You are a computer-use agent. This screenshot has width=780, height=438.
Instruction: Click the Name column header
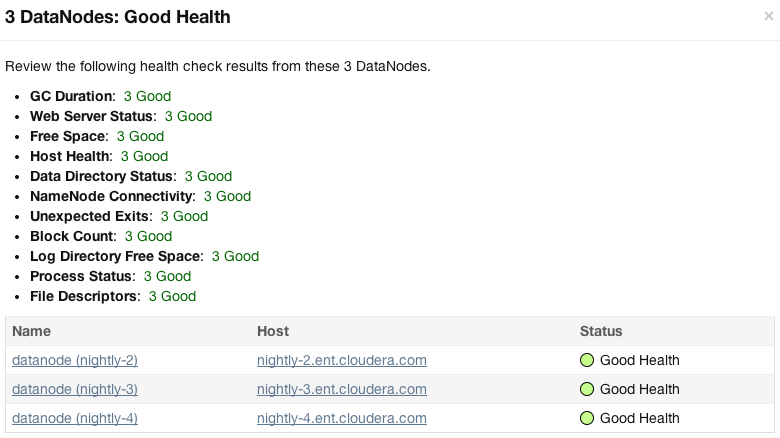coord(31,331)
